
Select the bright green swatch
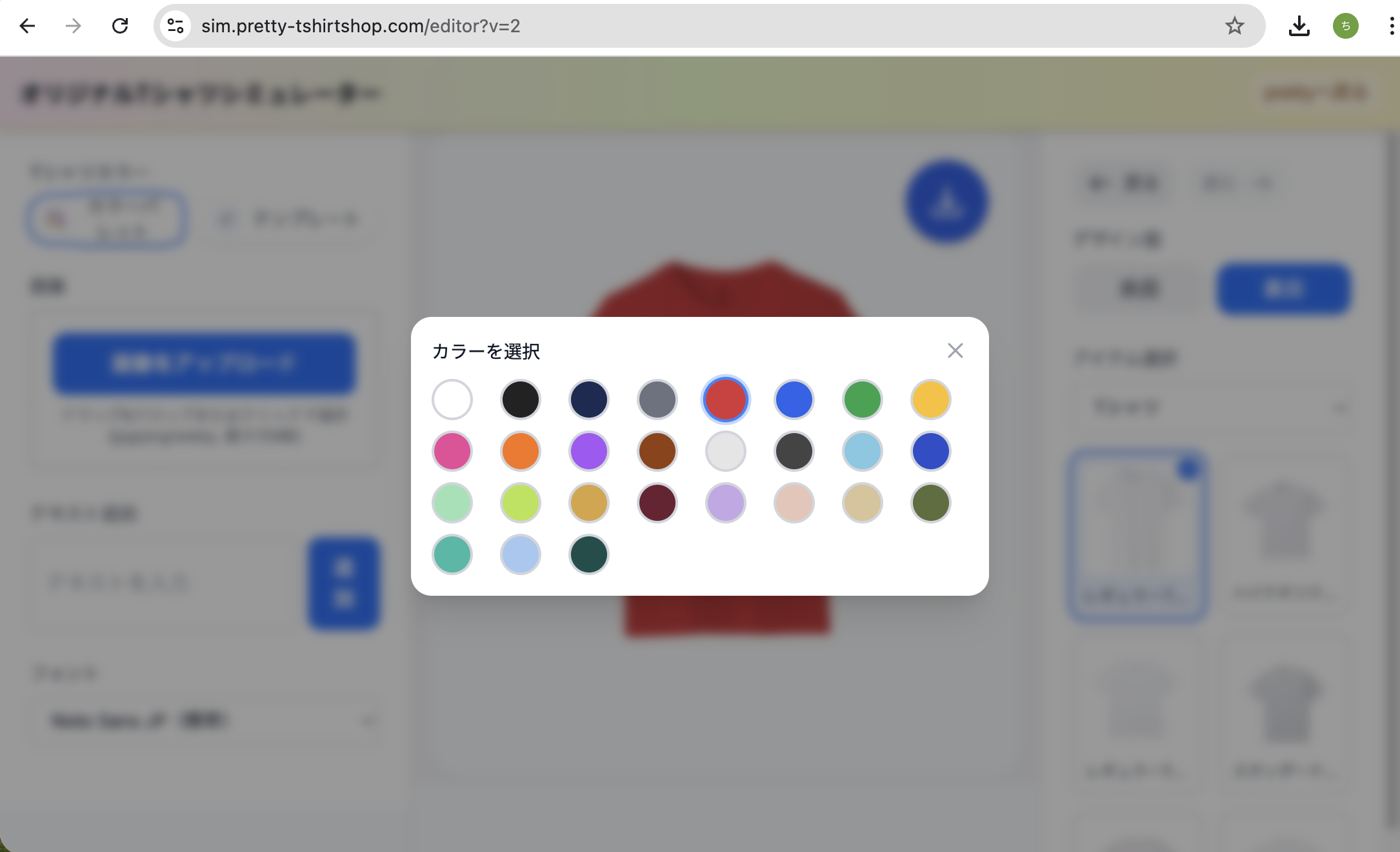coord(863,400)
